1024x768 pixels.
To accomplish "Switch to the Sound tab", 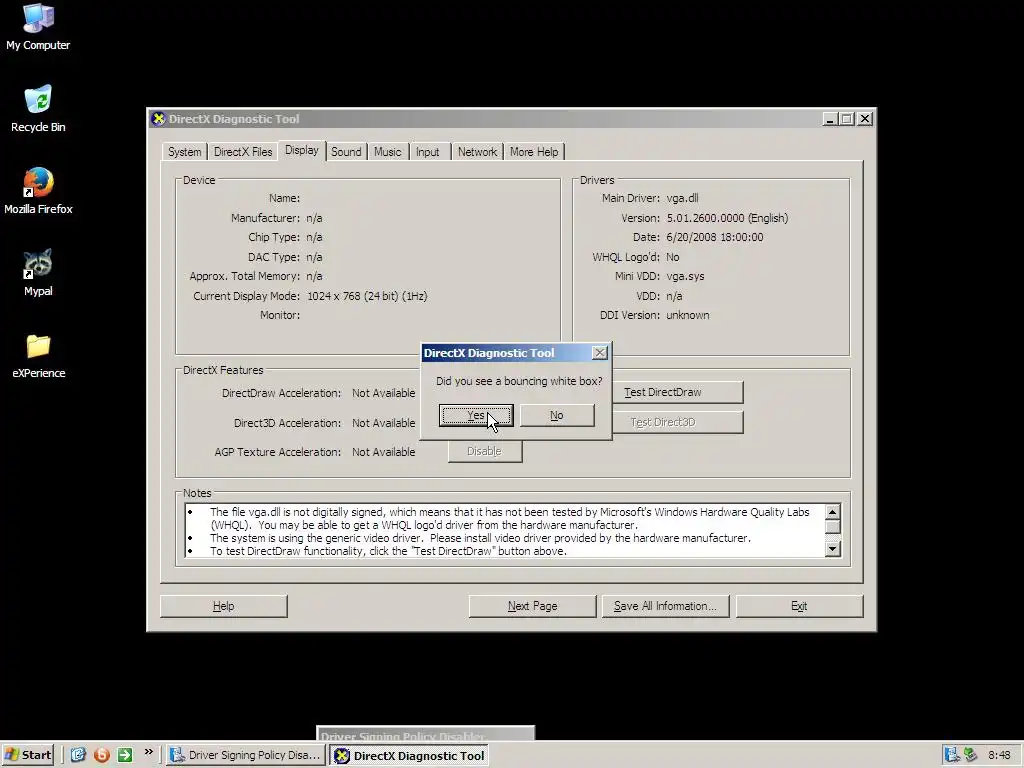I will 346,152.
